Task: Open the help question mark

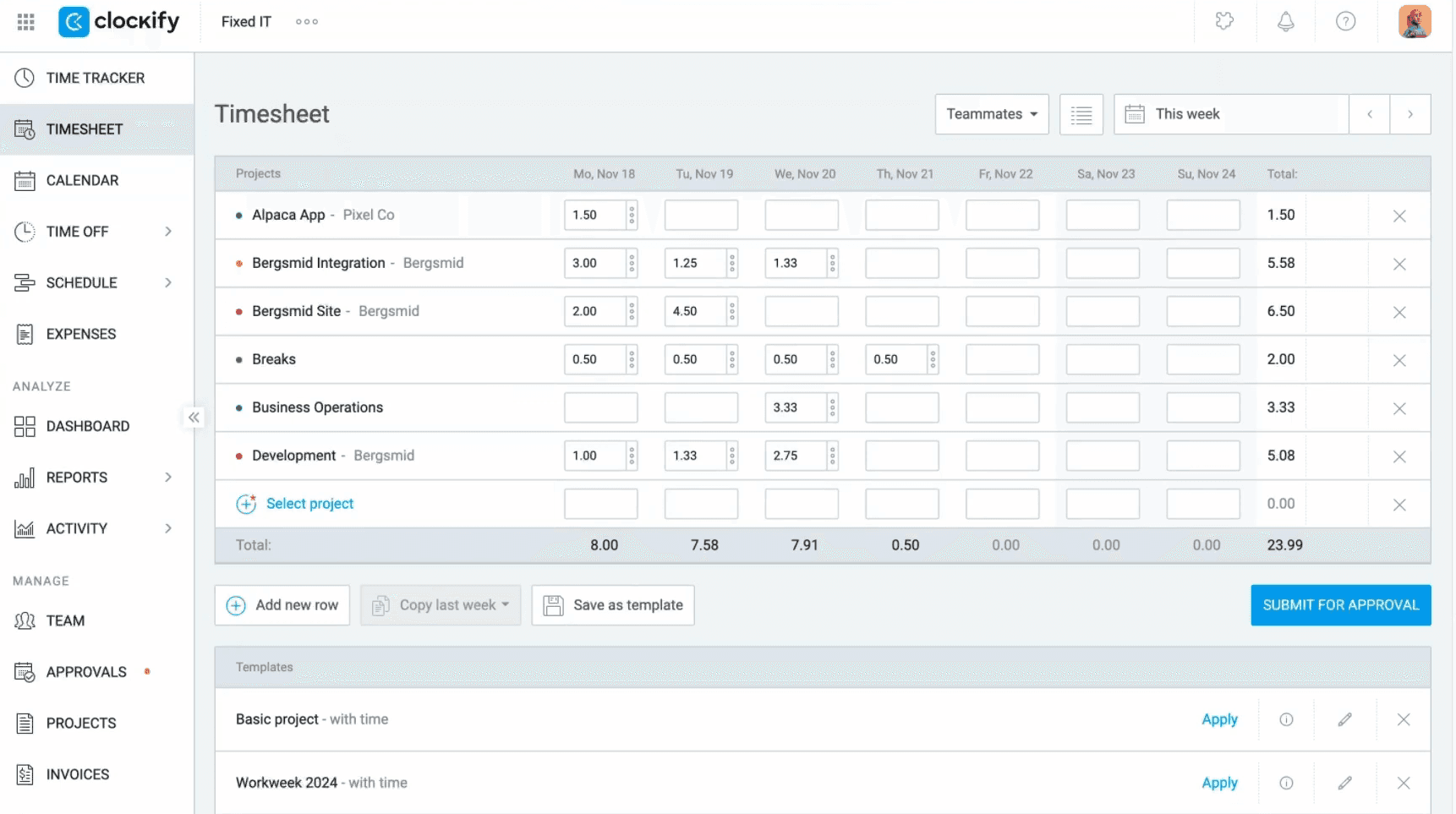Action: click(x=1345, y=22)
